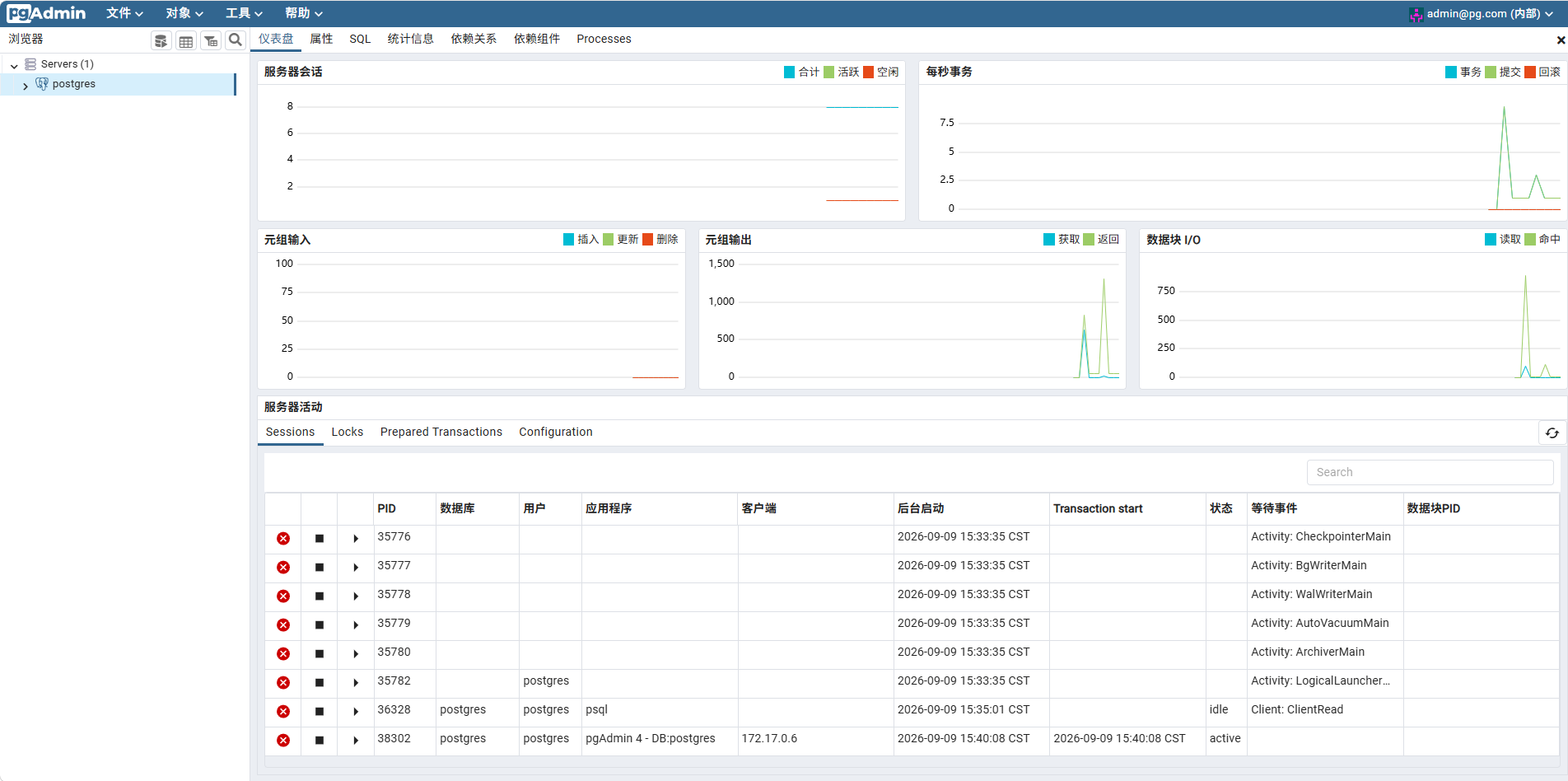Click the user avatar icon beside admin@pg.com
The width and height of the screenshot is (1568, 781).
(1416, 14)
